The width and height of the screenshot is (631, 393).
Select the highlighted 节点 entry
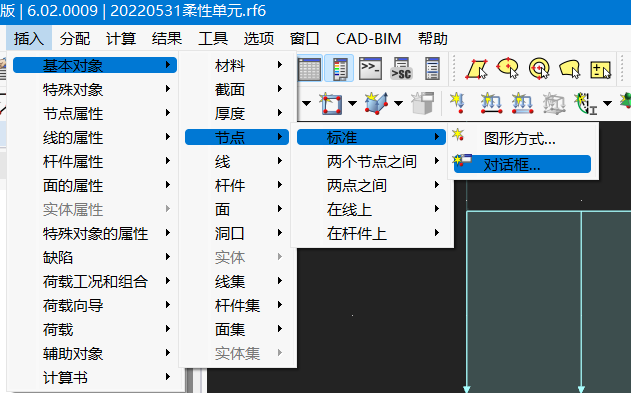click(x=237, y=137)
